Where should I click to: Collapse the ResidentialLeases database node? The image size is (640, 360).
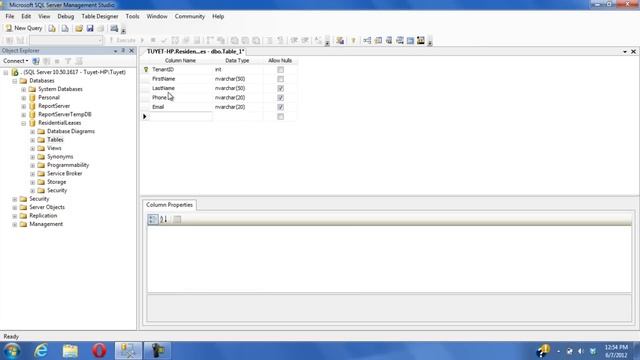pos(24,123)
